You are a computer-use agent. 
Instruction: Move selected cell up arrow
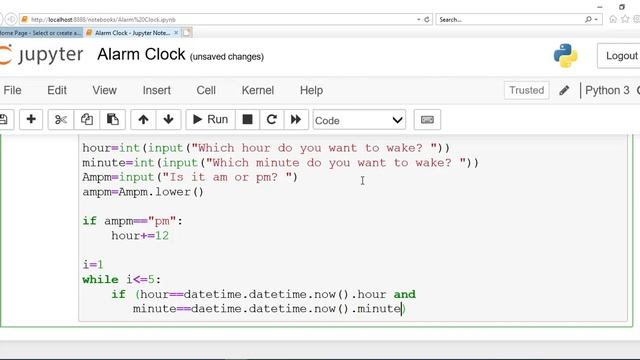(x=143, y=120)
